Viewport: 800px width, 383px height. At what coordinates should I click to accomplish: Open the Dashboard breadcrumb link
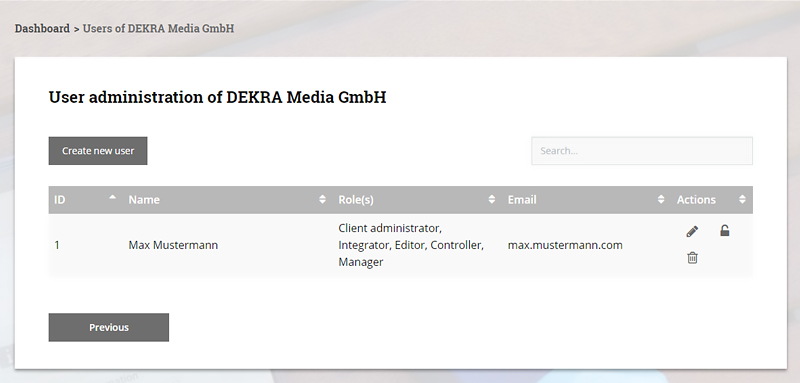point(42,28)
